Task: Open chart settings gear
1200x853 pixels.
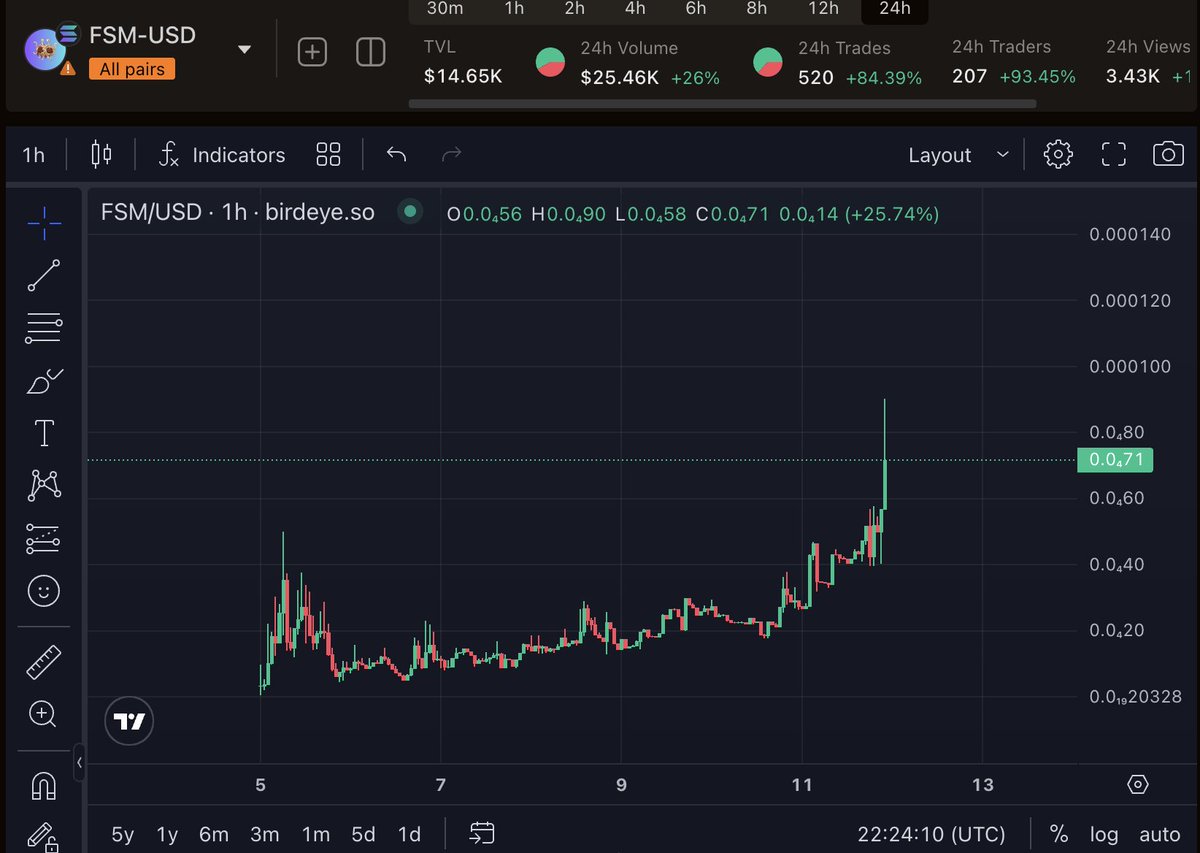Action: [x=1058, y=154]
